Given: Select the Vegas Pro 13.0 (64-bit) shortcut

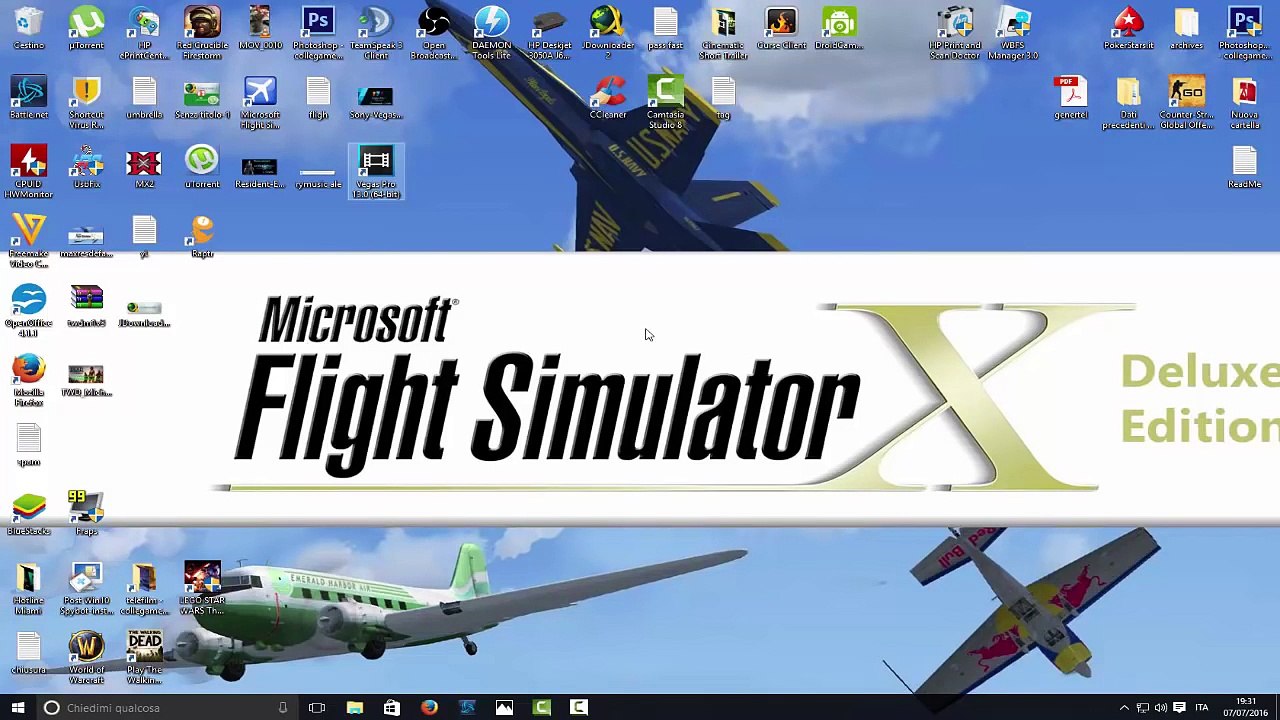Looking at the screenshot, I should [376, 171].
